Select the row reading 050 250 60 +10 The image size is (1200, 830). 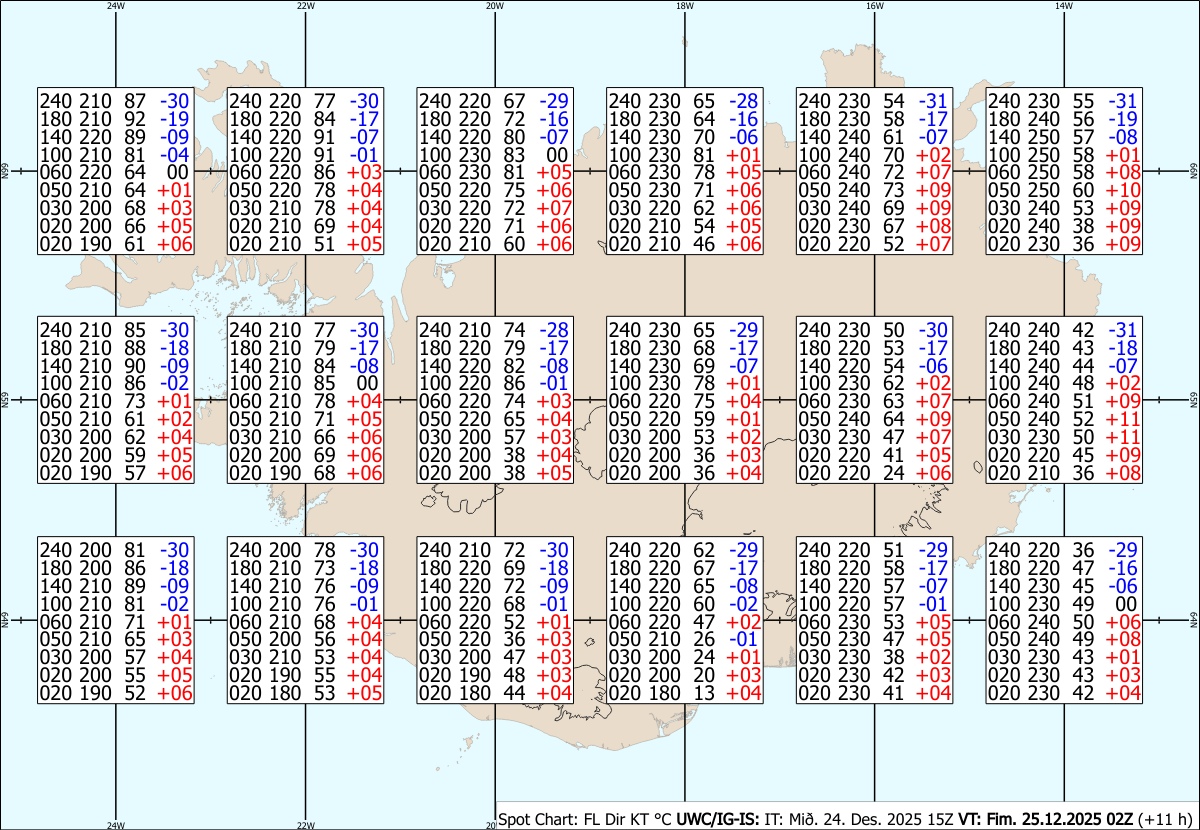point(1064,190)
